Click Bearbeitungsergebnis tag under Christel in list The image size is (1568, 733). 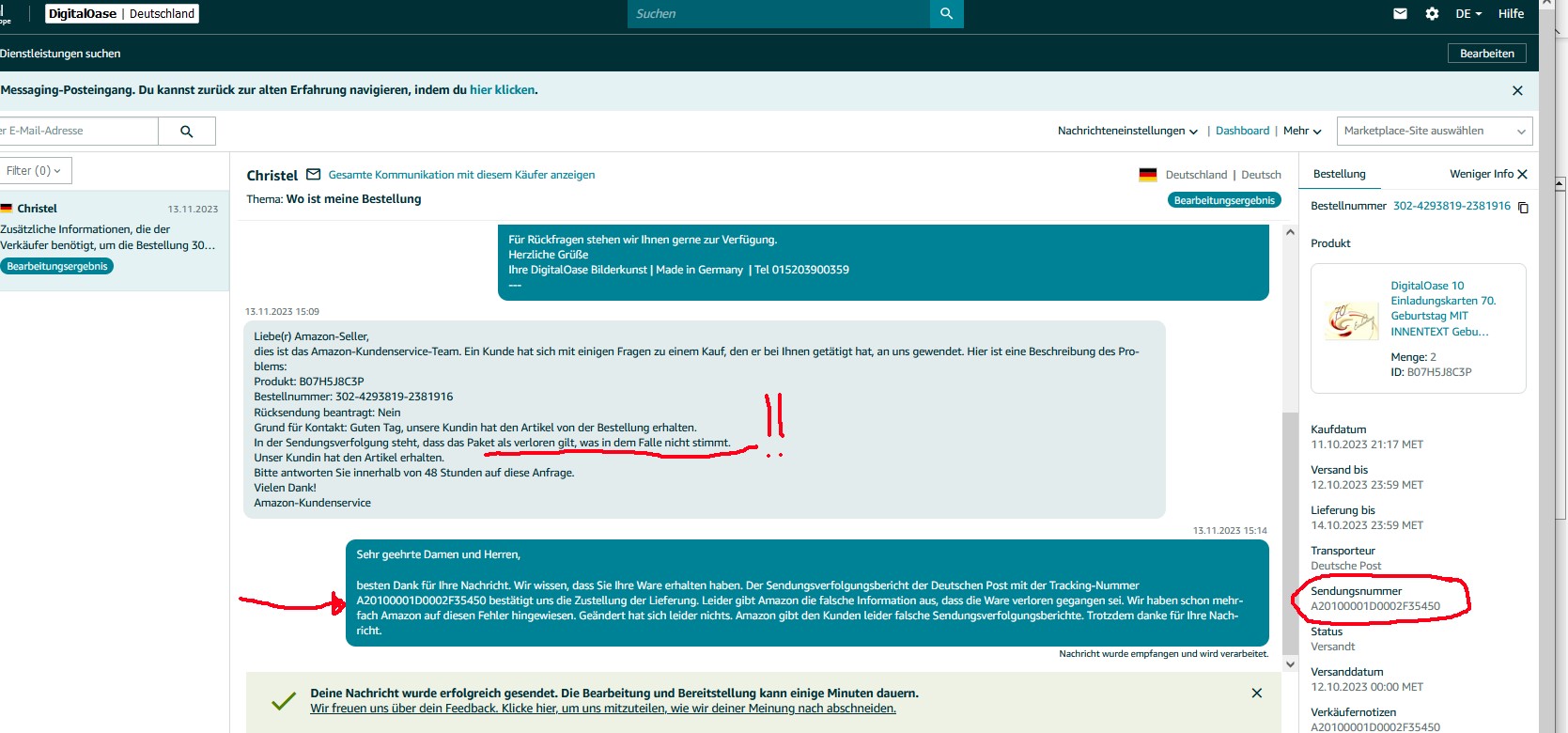57,267
